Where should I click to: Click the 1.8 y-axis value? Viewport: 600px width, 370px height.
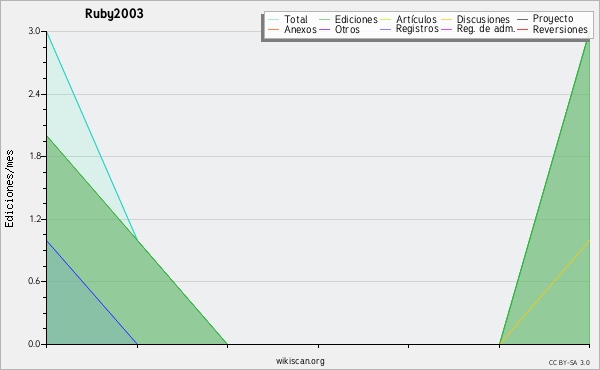pyautogui.click(x=34, y=156)
